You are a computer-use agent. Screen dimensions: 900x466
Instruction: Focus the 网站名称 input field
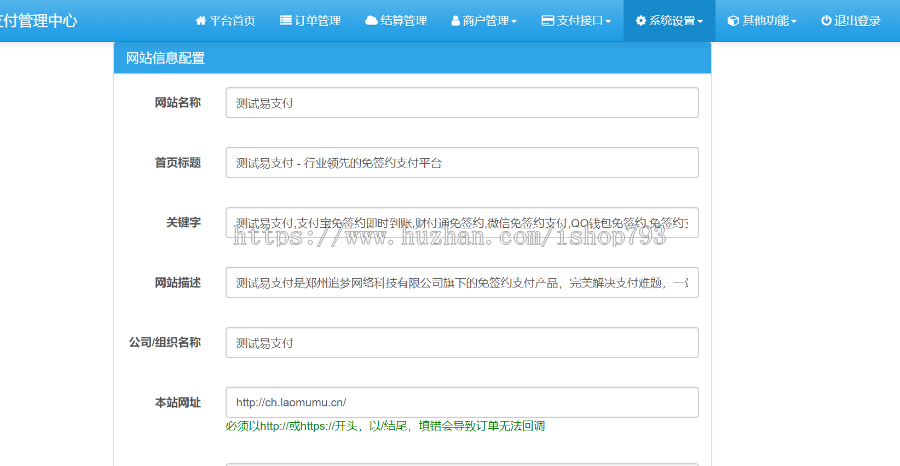pyautogui.click(x=461, y=103)
